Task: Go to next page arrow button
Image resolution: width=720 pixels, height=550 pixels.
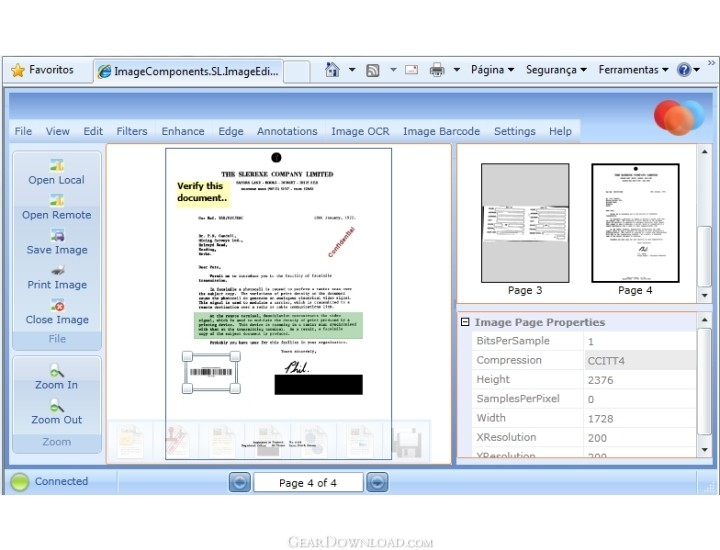Action: pos(377,483)
